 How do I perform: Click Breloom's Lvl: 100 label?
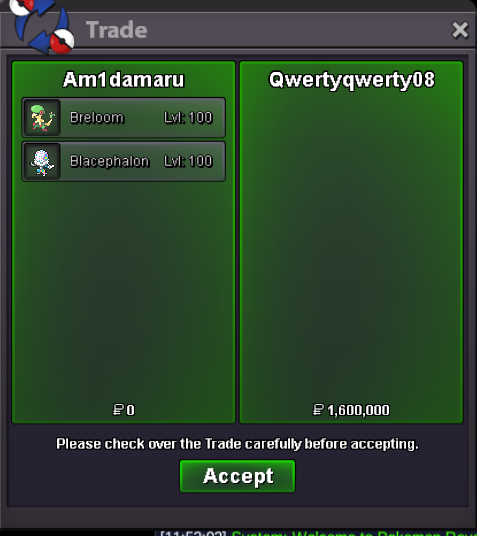pos(188,118)
